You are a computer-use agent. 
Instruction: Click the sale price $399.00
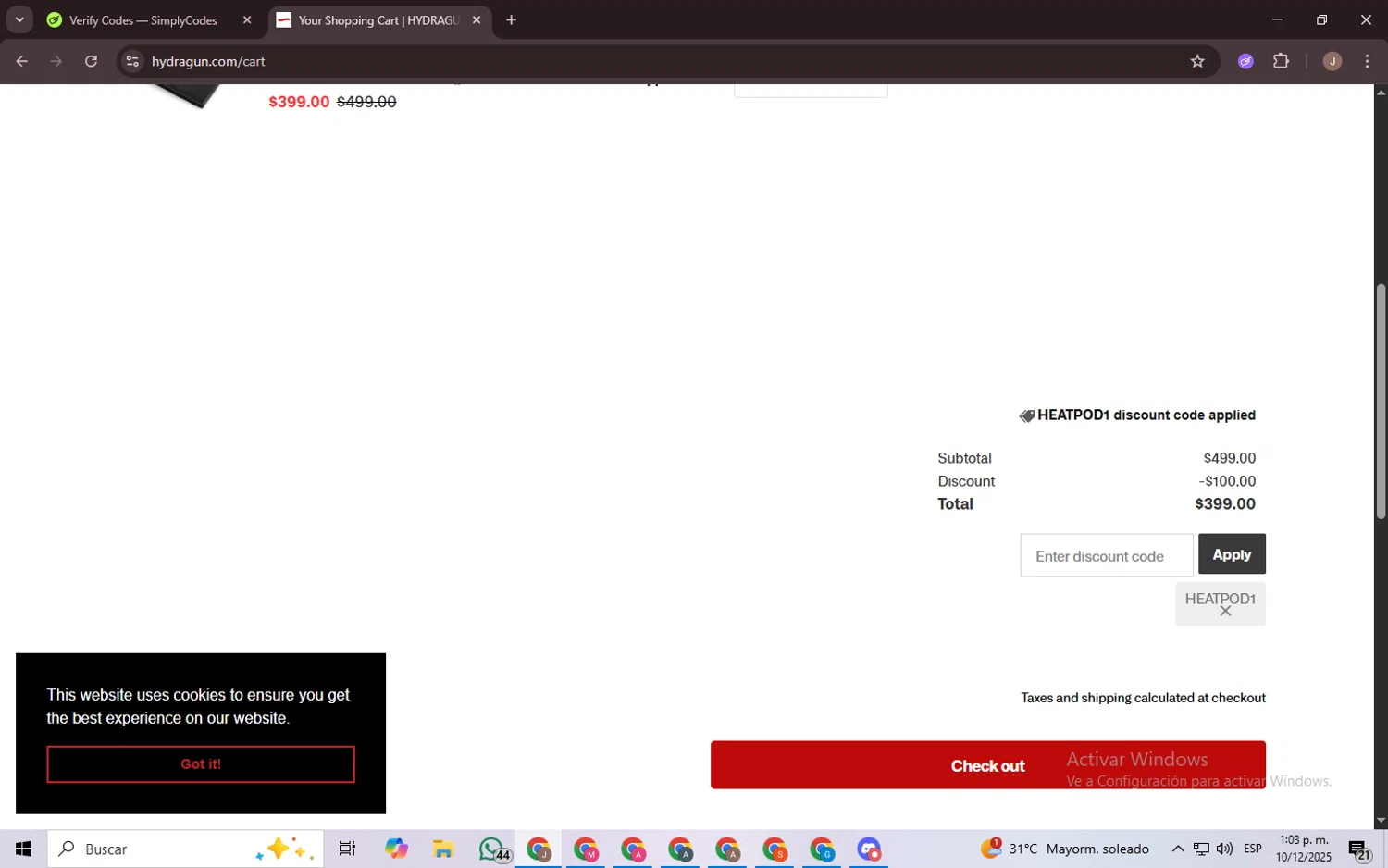299,102
